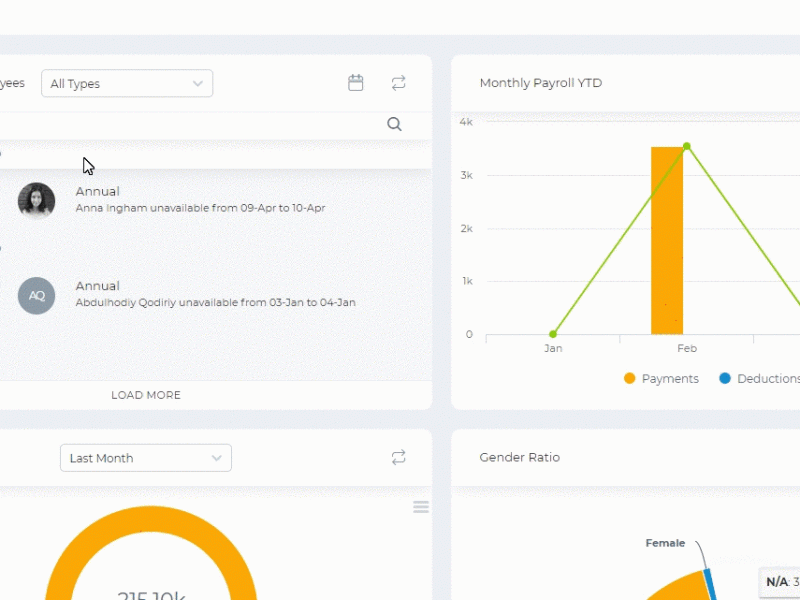Toggle the Payments legend item

tap(661, 379)
